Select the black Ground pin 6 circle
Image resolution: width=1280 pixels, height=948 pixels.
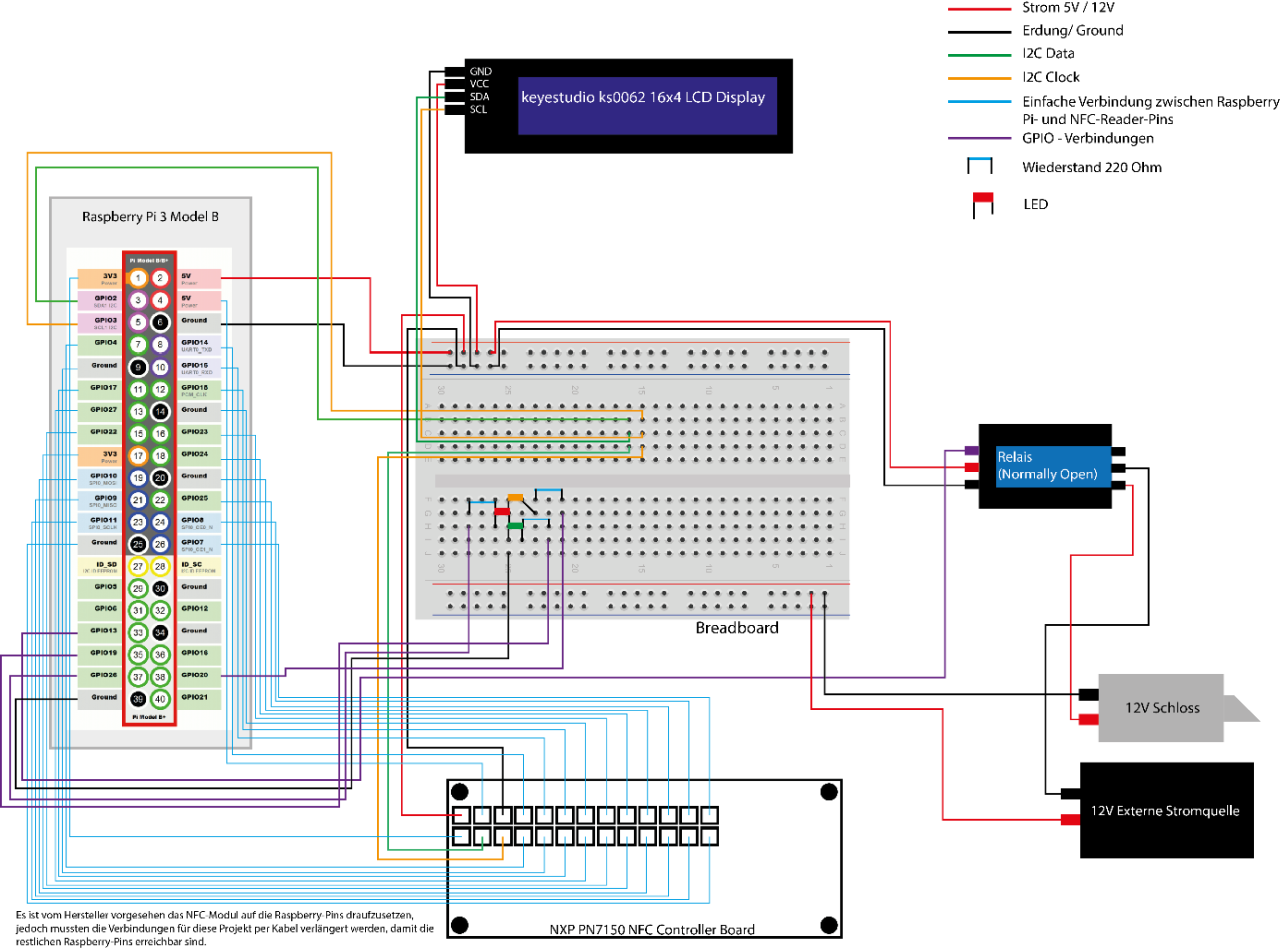pyautogui.click(x=160, y=321)
